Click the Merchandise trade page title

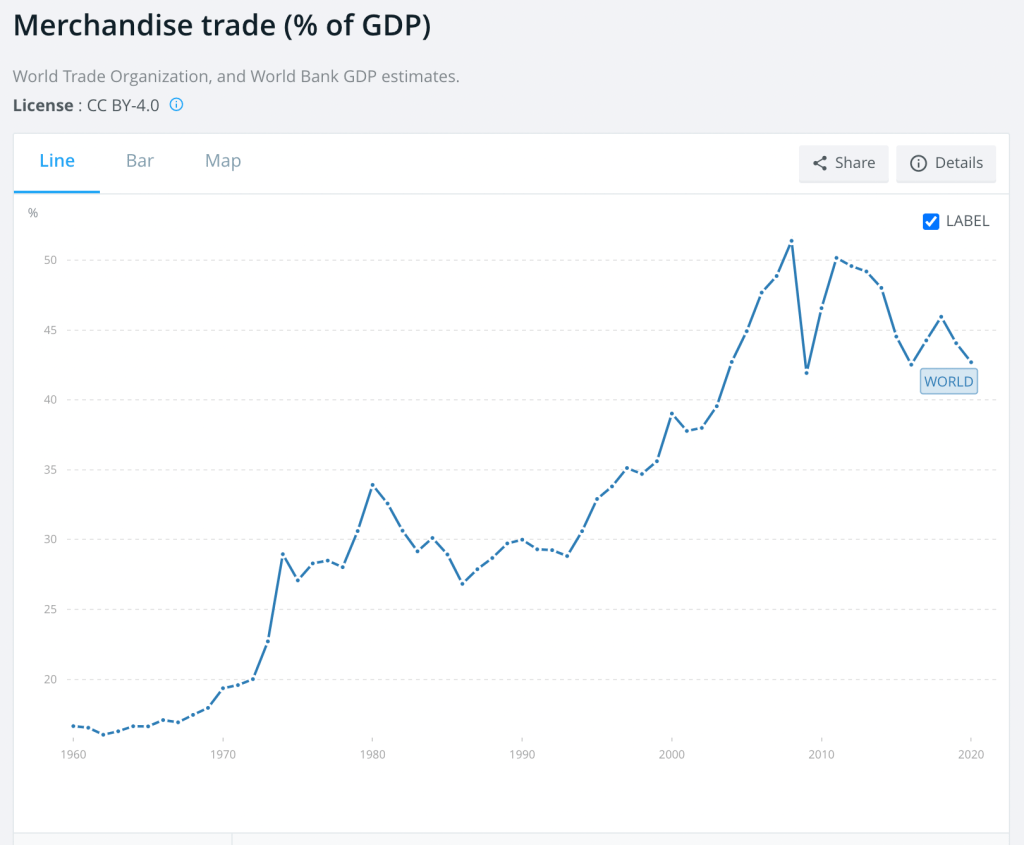coord(222,27)
